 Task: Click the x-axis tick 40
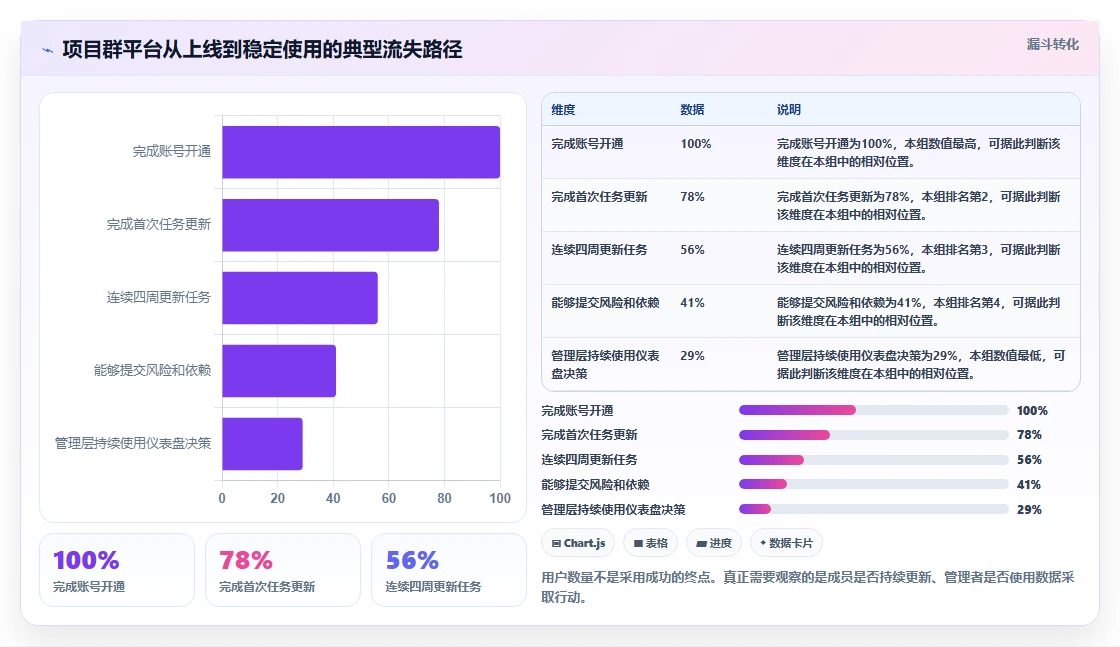pos(333,498)
